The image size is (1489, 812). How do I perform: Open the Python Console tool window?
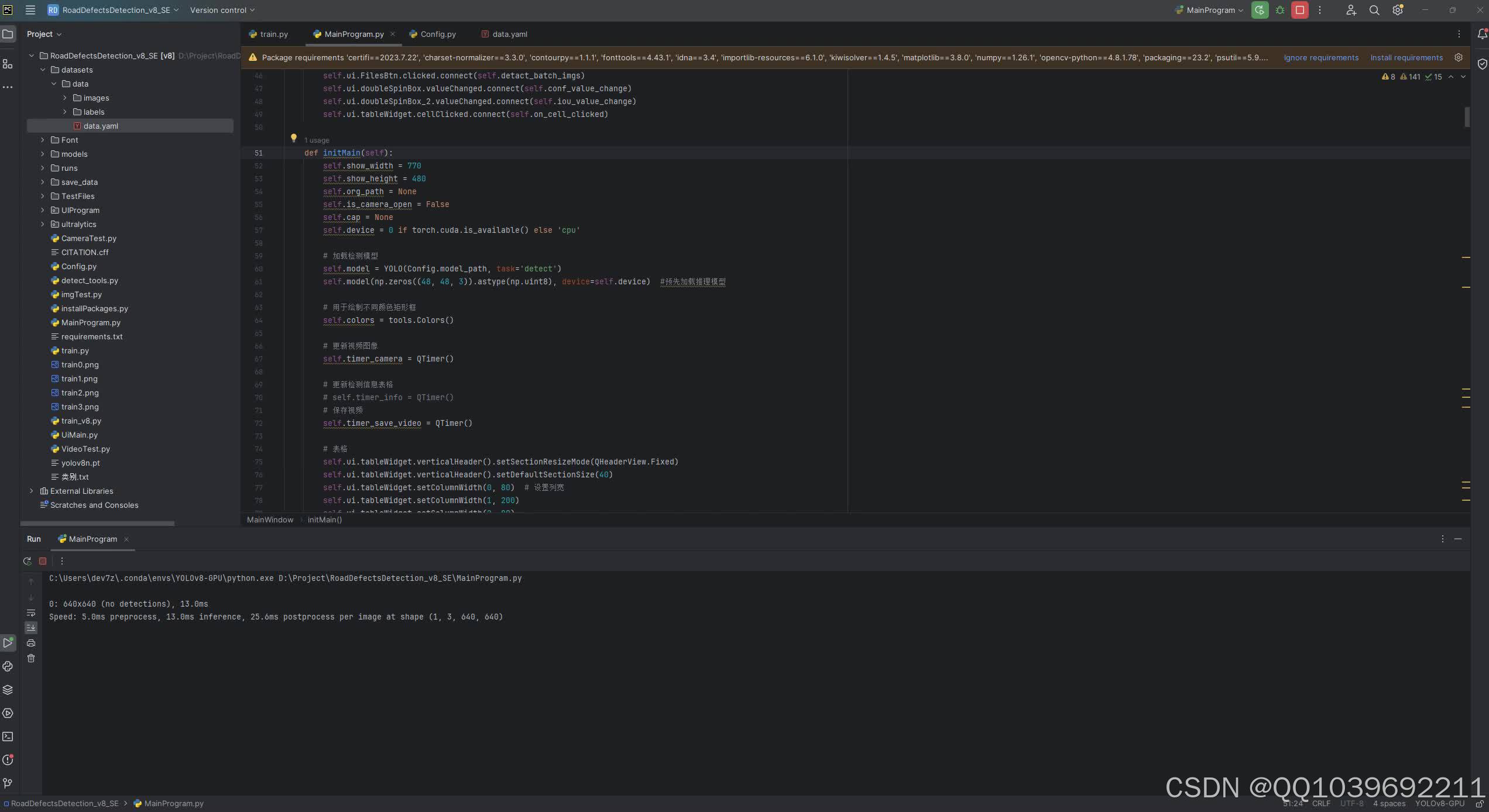click(8, 666)
